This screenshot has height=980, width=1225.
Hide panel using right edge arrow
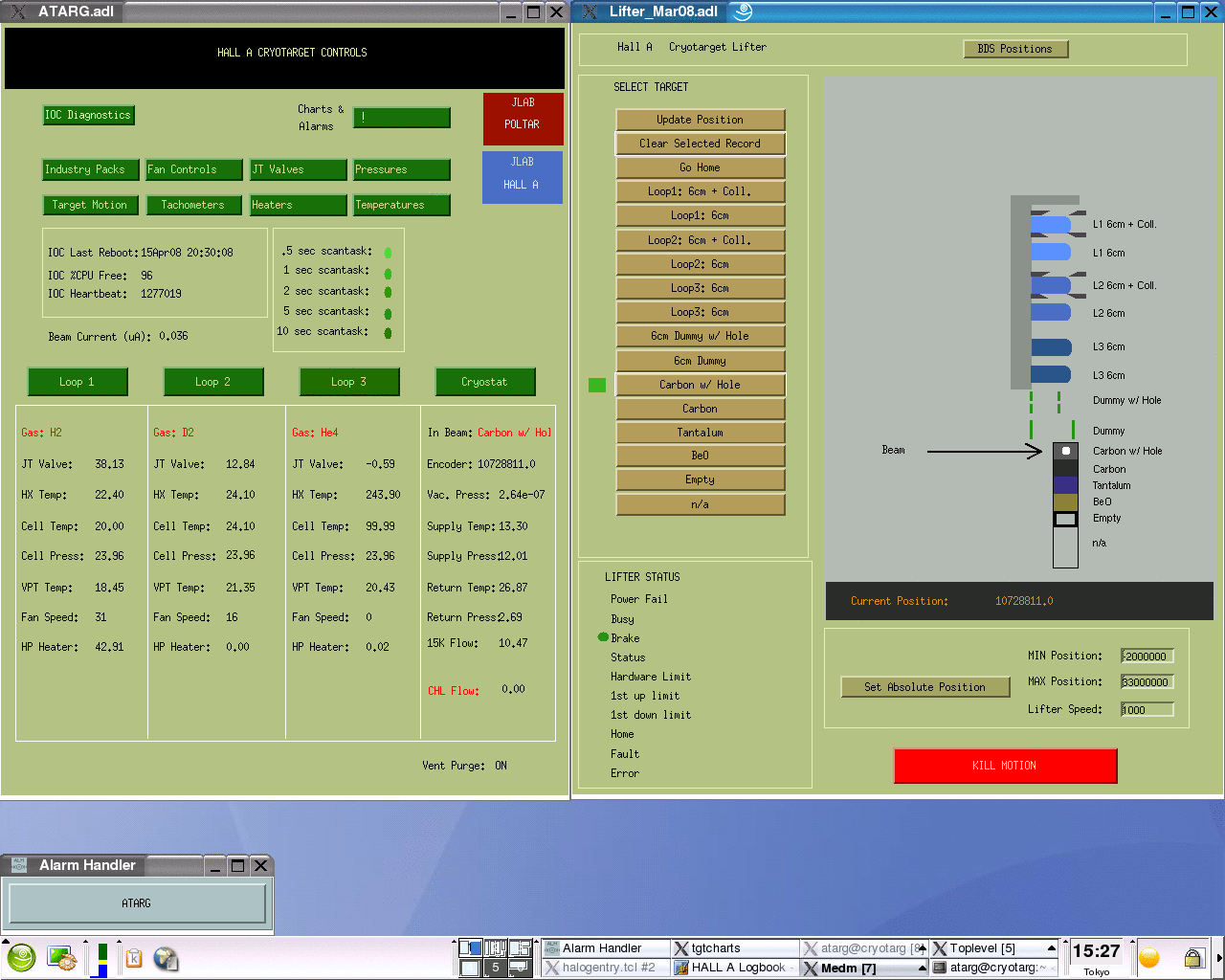[1219, 958]
